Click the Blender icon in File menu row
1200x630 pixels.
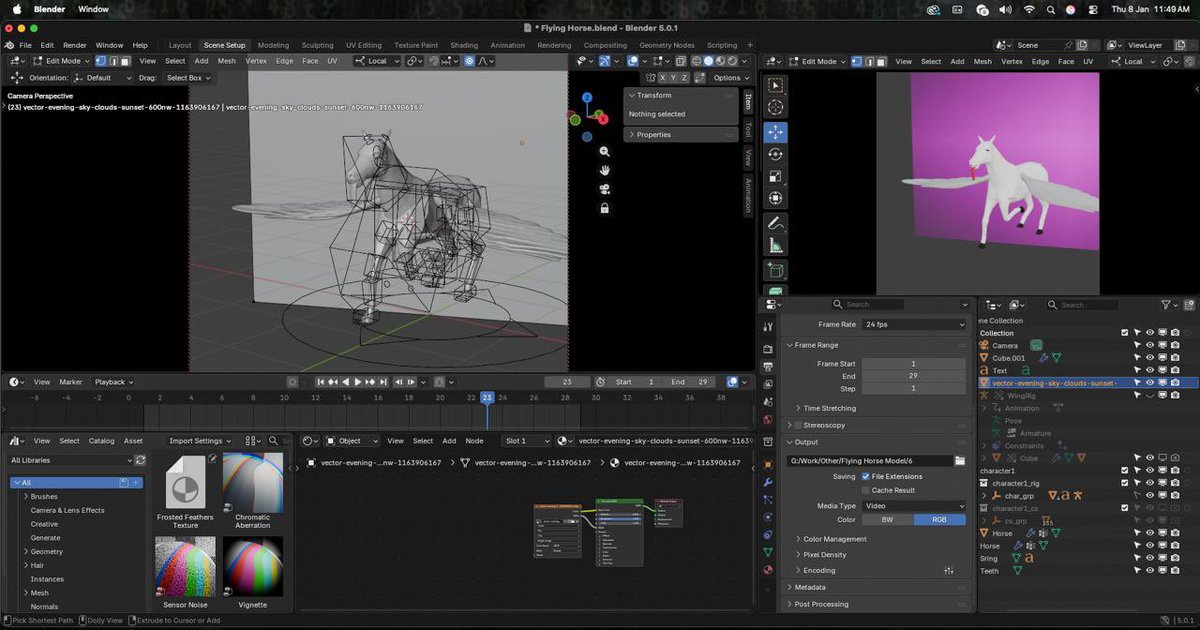point(8,45)
